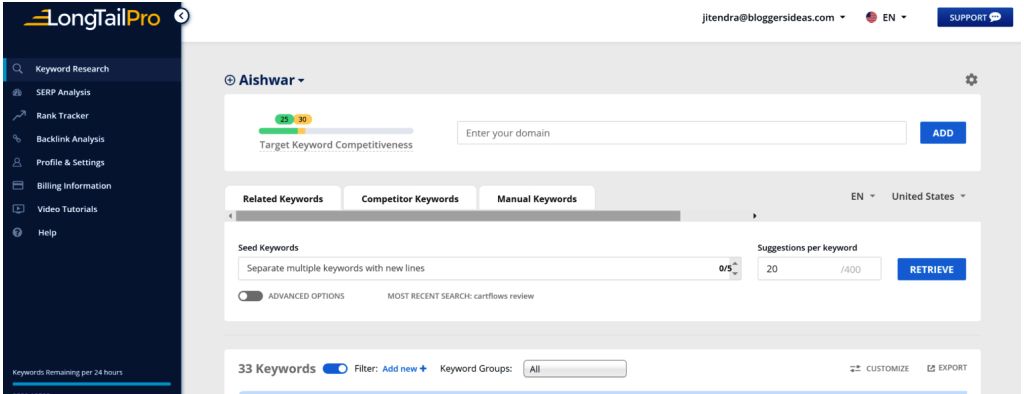Click the Help question mark icon

[18, 233]
